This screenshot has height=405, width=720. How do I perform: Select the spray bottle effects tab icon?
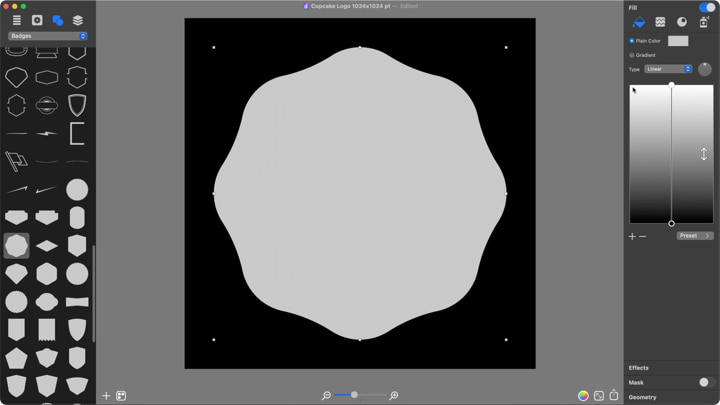[x=703, y=22]
